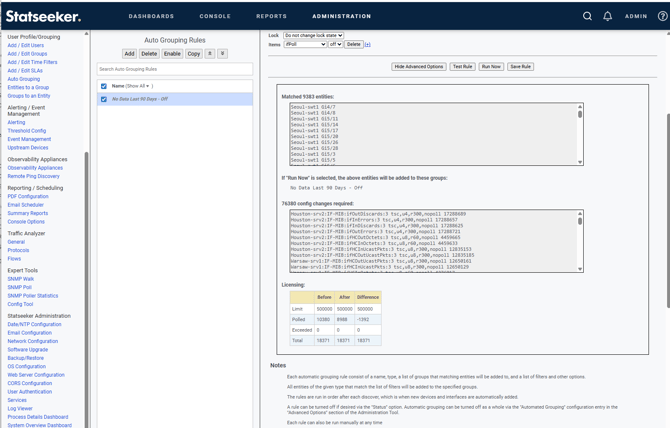Open Software Upgrade link

pos(28,349)
